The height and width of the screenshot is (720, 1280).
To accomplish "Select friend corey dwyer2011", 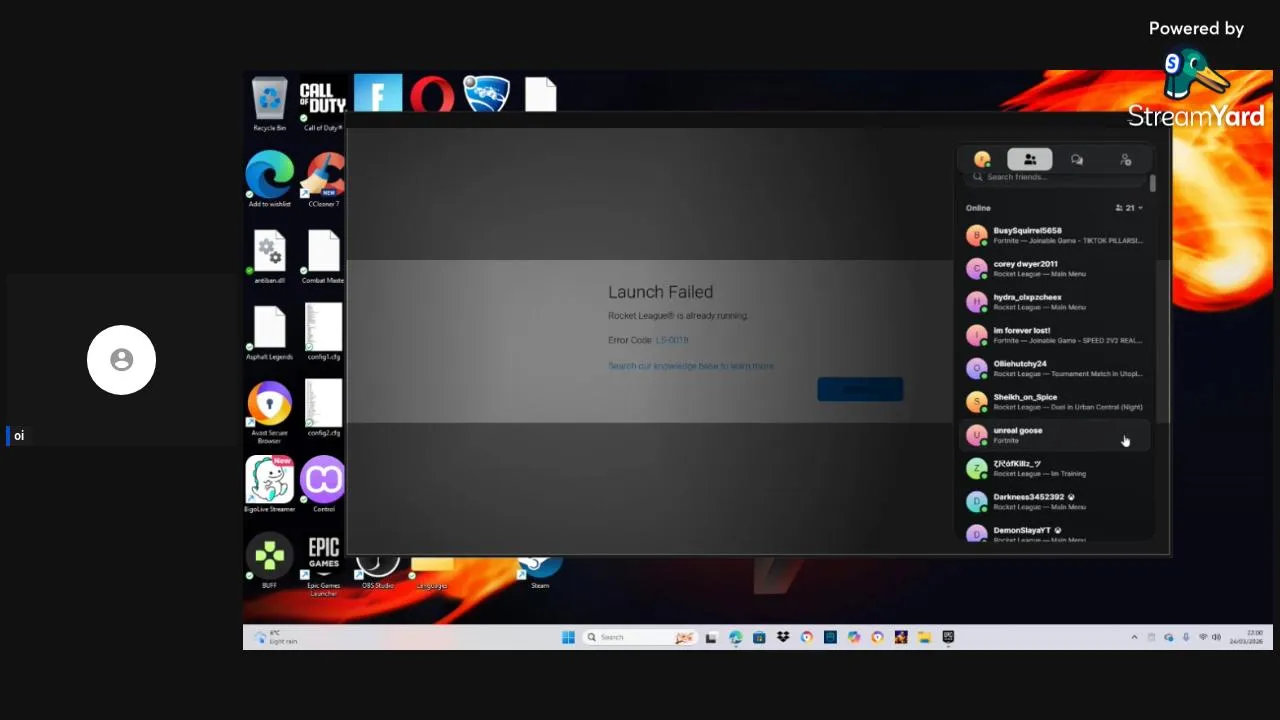I will coord(1055,268).
